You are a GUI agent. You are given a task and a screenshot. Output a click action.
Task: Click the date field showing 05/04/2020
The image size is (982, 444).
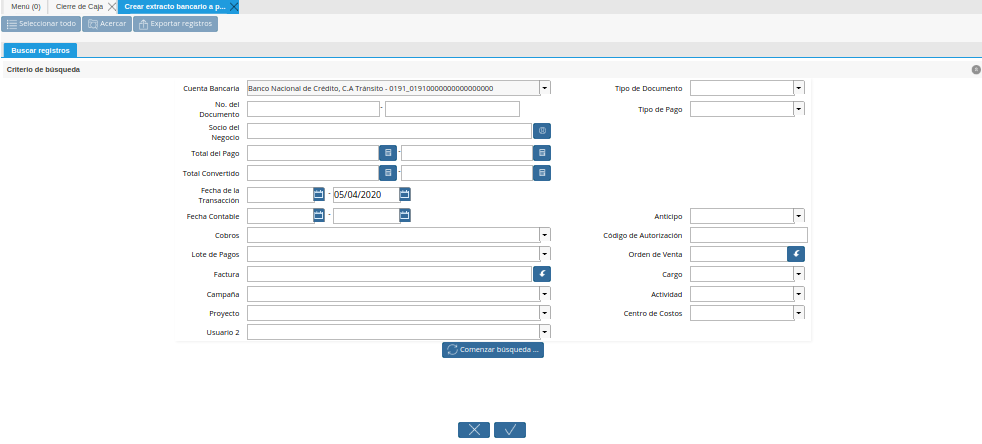(366, 195)
